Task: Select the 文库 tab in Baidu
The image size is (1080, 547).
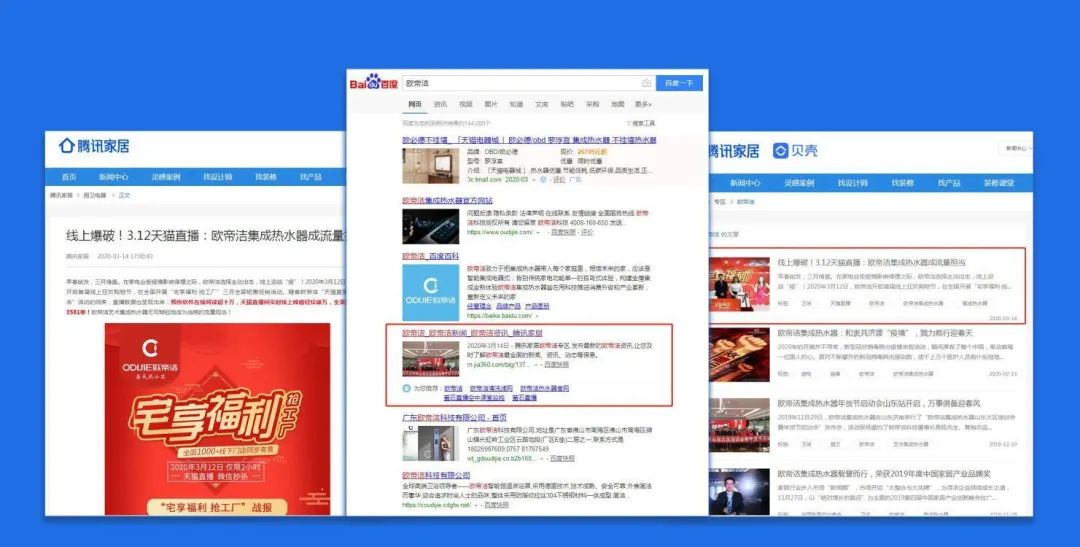Action: pos(542,104)
